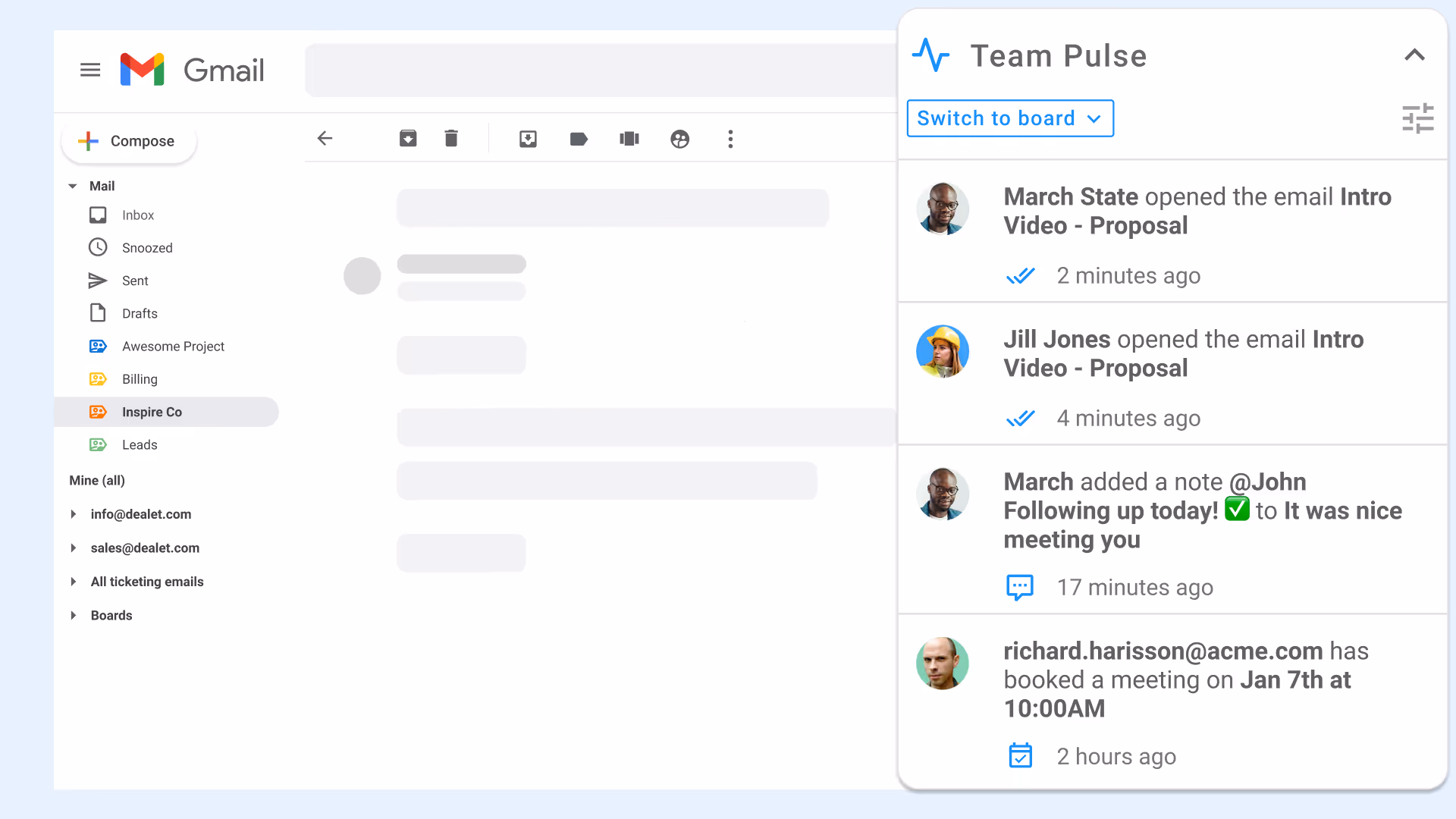Open the Gmail hamburger main menu
Viewport: 1456px width, 819px height.
pos(90,70)
